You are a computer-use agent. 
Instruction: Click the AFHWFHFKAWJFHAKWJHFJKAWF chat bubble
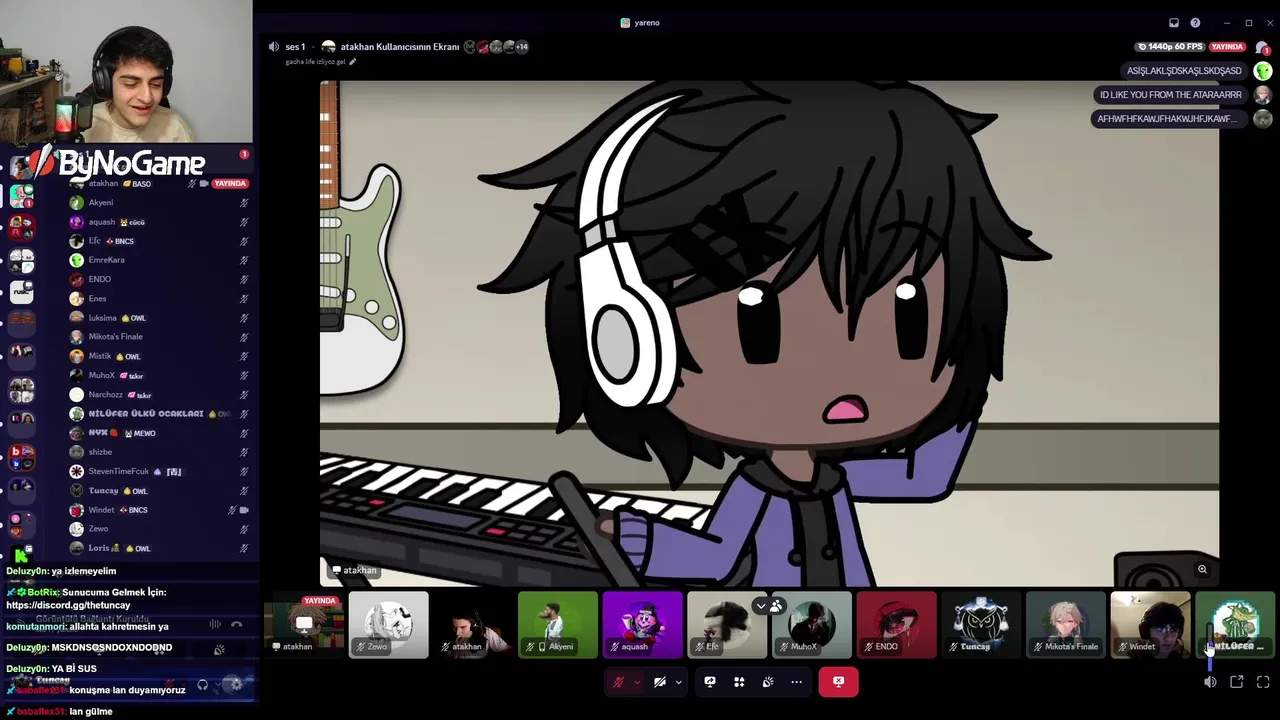pyautogui.click(x=1167, y=119)
